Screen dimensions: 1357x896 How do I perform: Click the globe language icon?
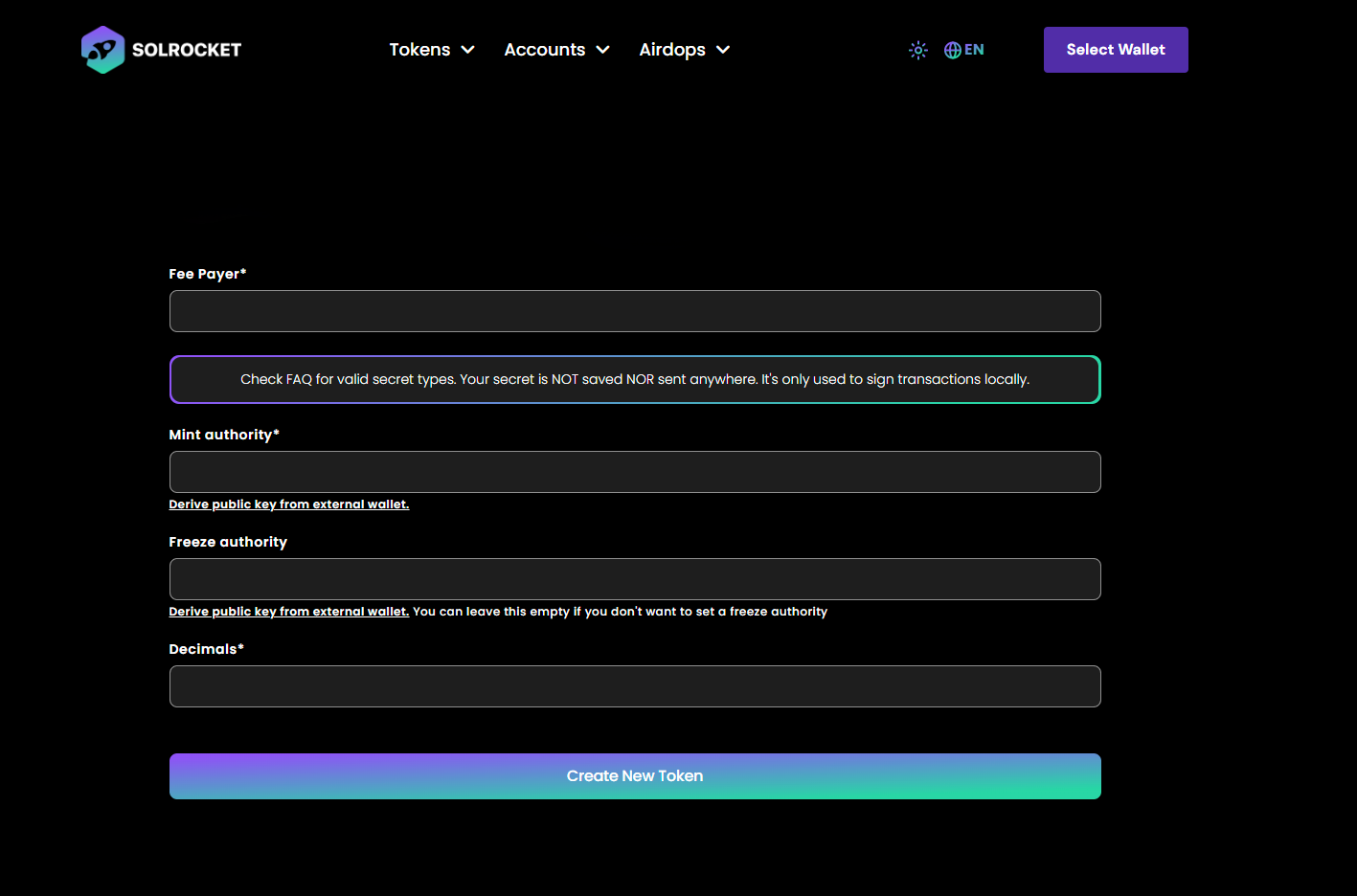[x=952, y=50]
